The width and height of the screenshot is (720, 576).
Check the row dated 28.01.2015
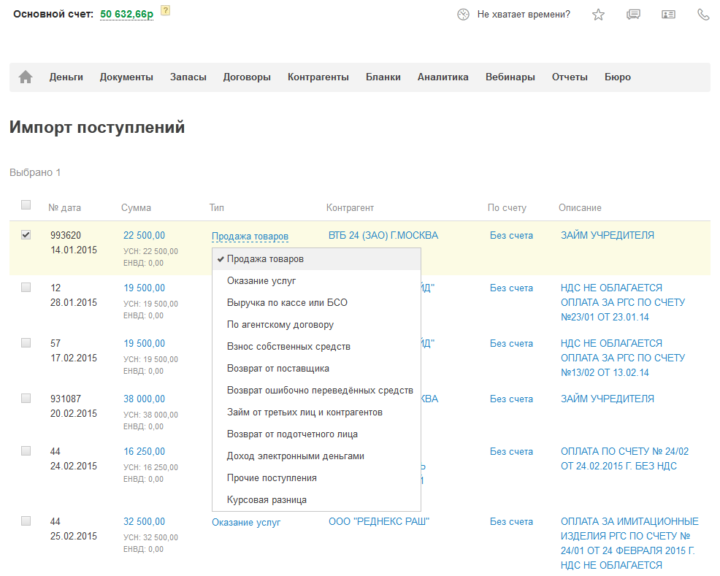(26, 287)
